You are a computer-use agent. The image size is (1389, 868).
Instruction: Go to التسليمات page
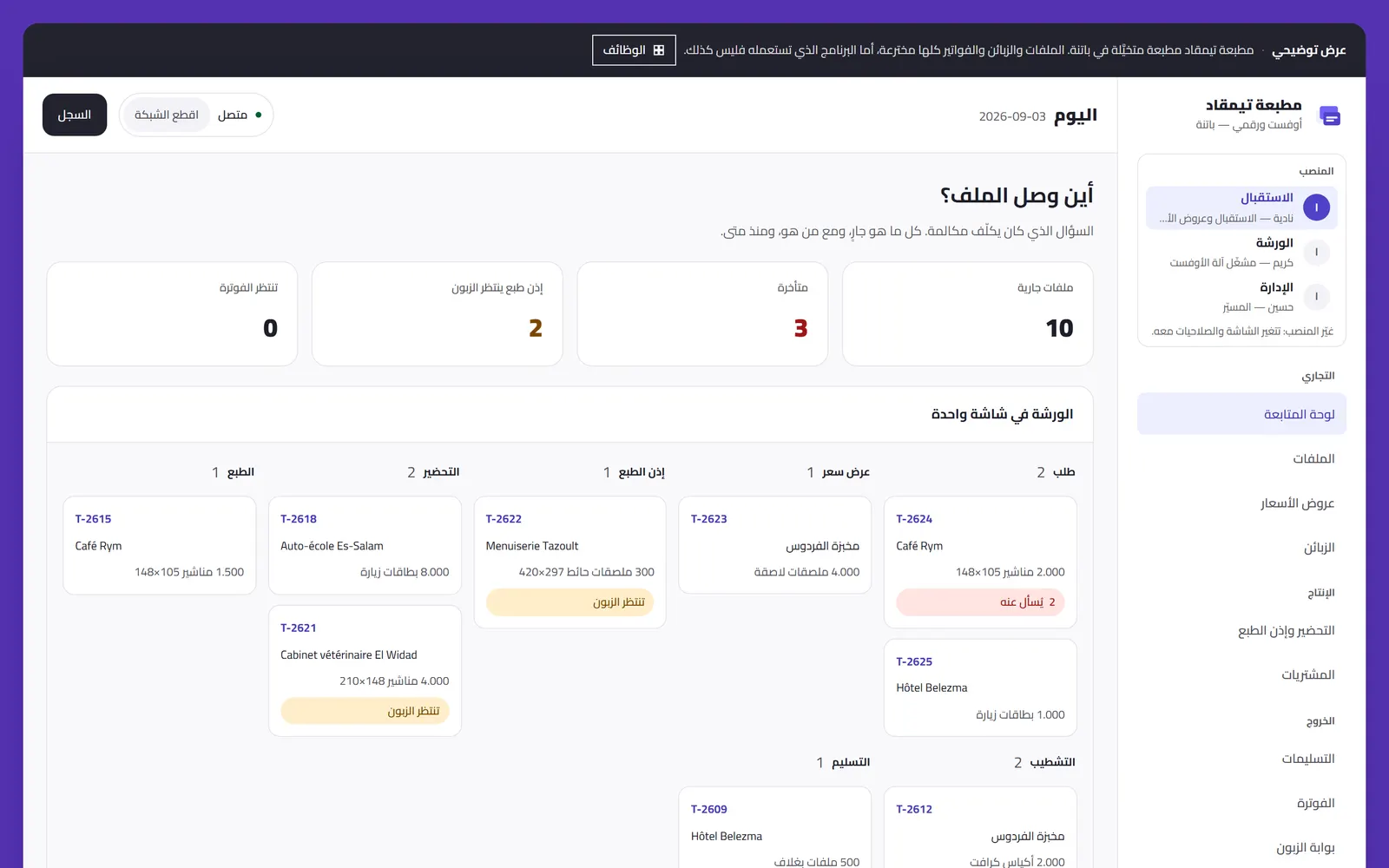[x=1241, y=759]
